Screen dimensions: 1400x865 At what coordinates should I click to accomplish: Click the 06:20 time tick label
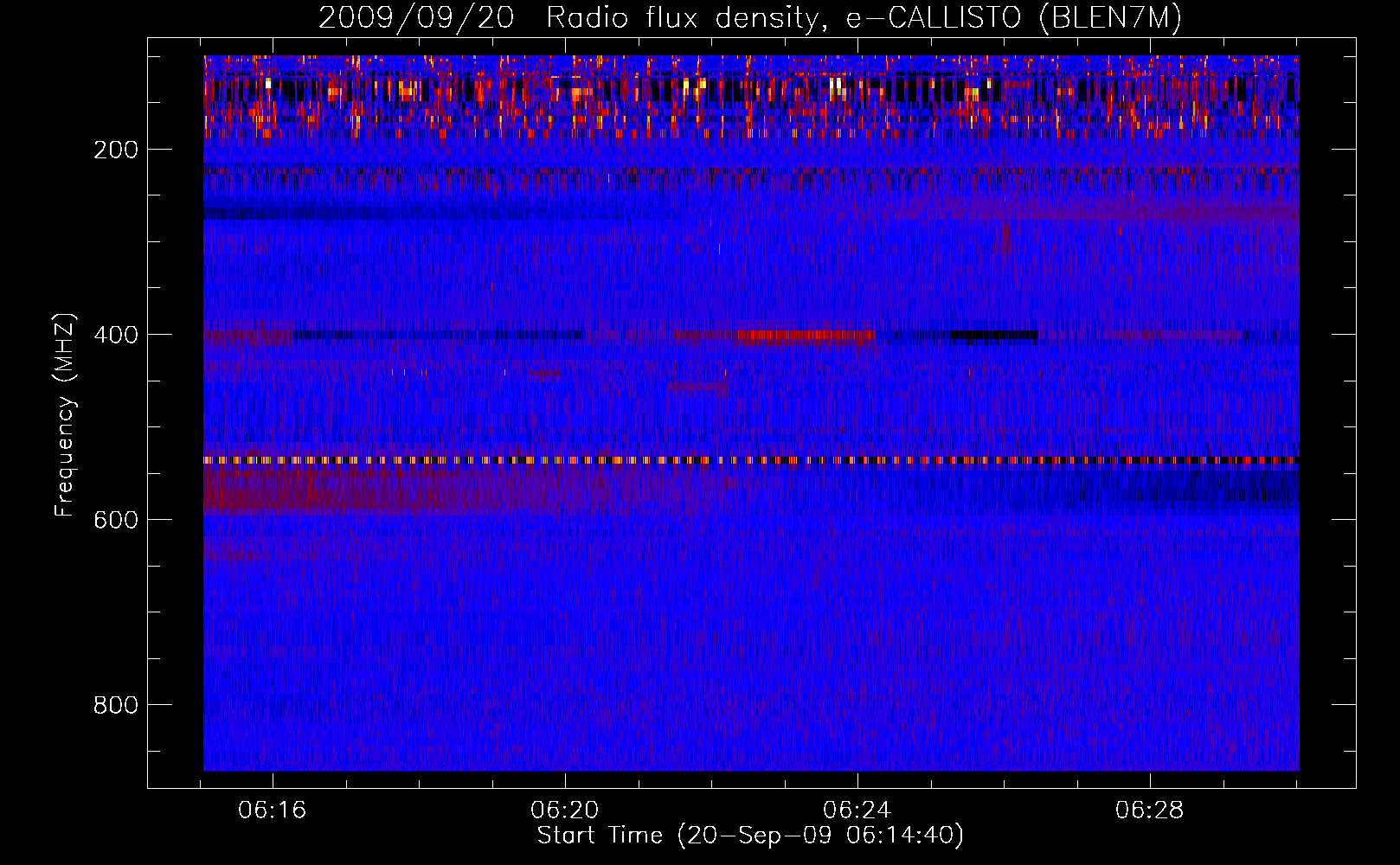tap(565, 811)
